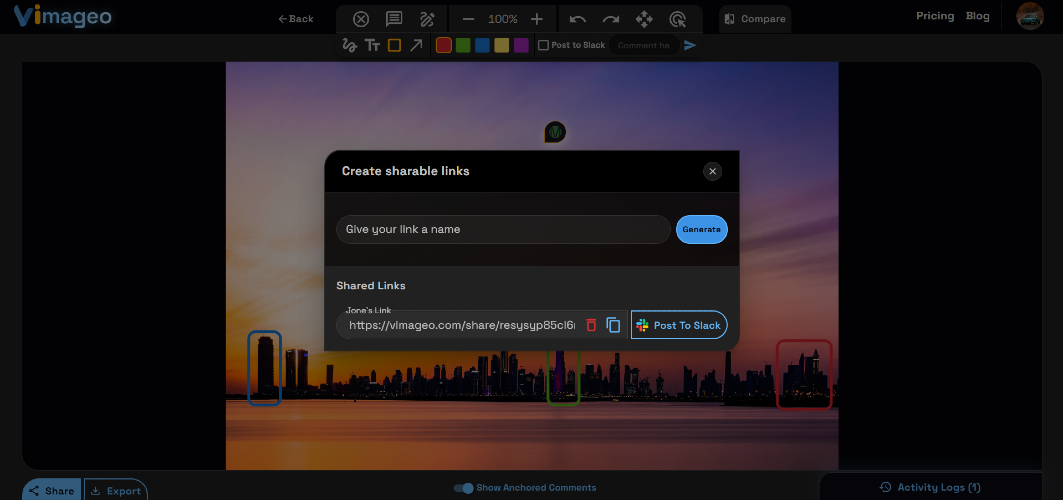Click the link name input field
The width and height of the screenshot is (1063, 500).
pyautogui.click(x=503, y=230)
